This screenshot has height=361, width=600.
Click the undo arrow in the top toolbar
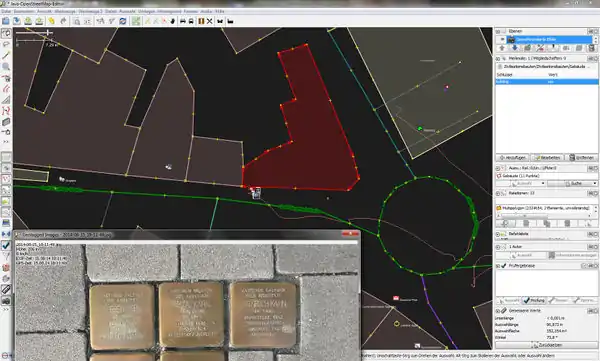pyautogui.click(x=51, y=21)
